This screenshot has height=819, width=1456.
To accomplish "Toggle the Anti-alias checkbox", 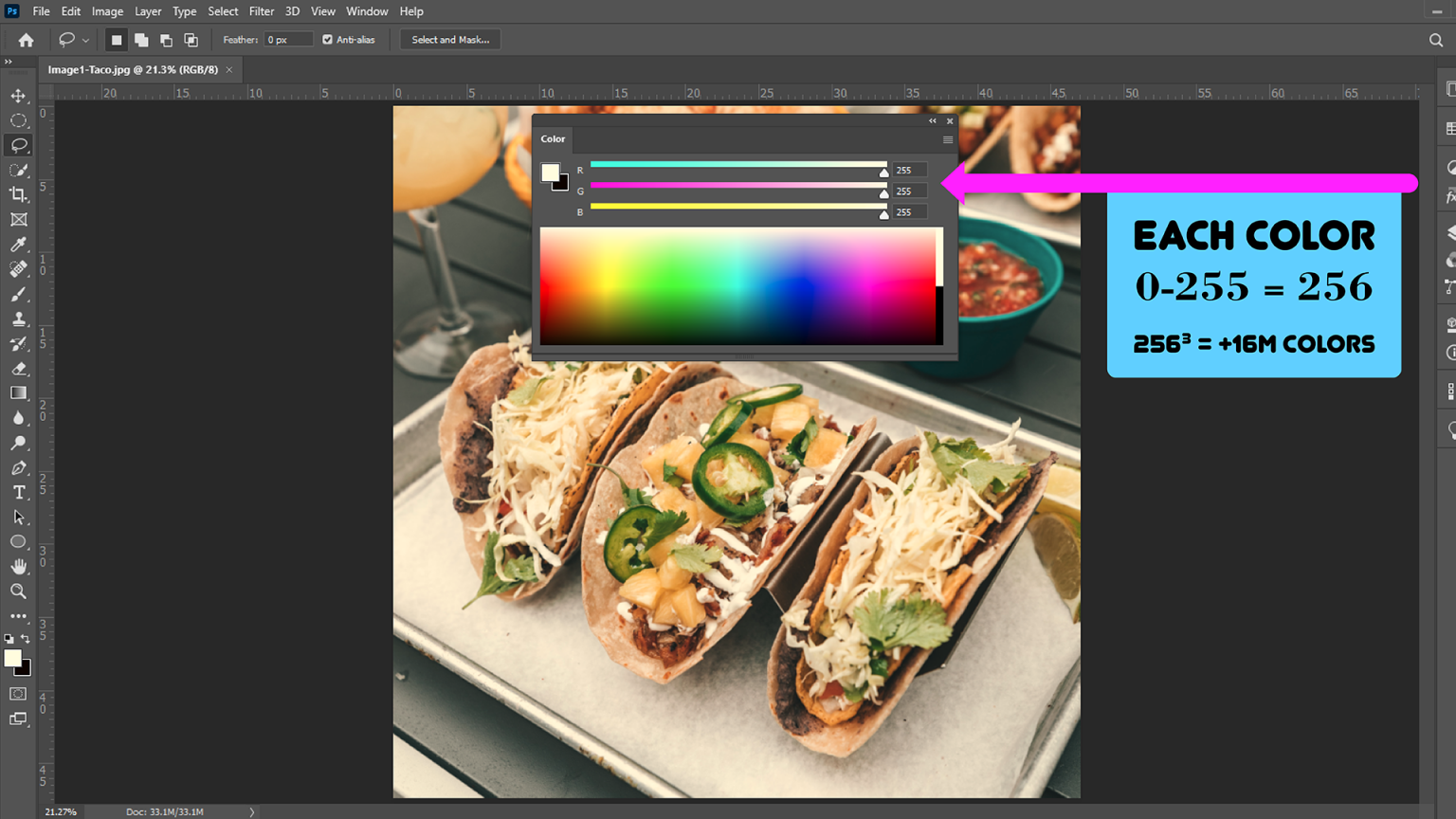I will click(328, 40).
